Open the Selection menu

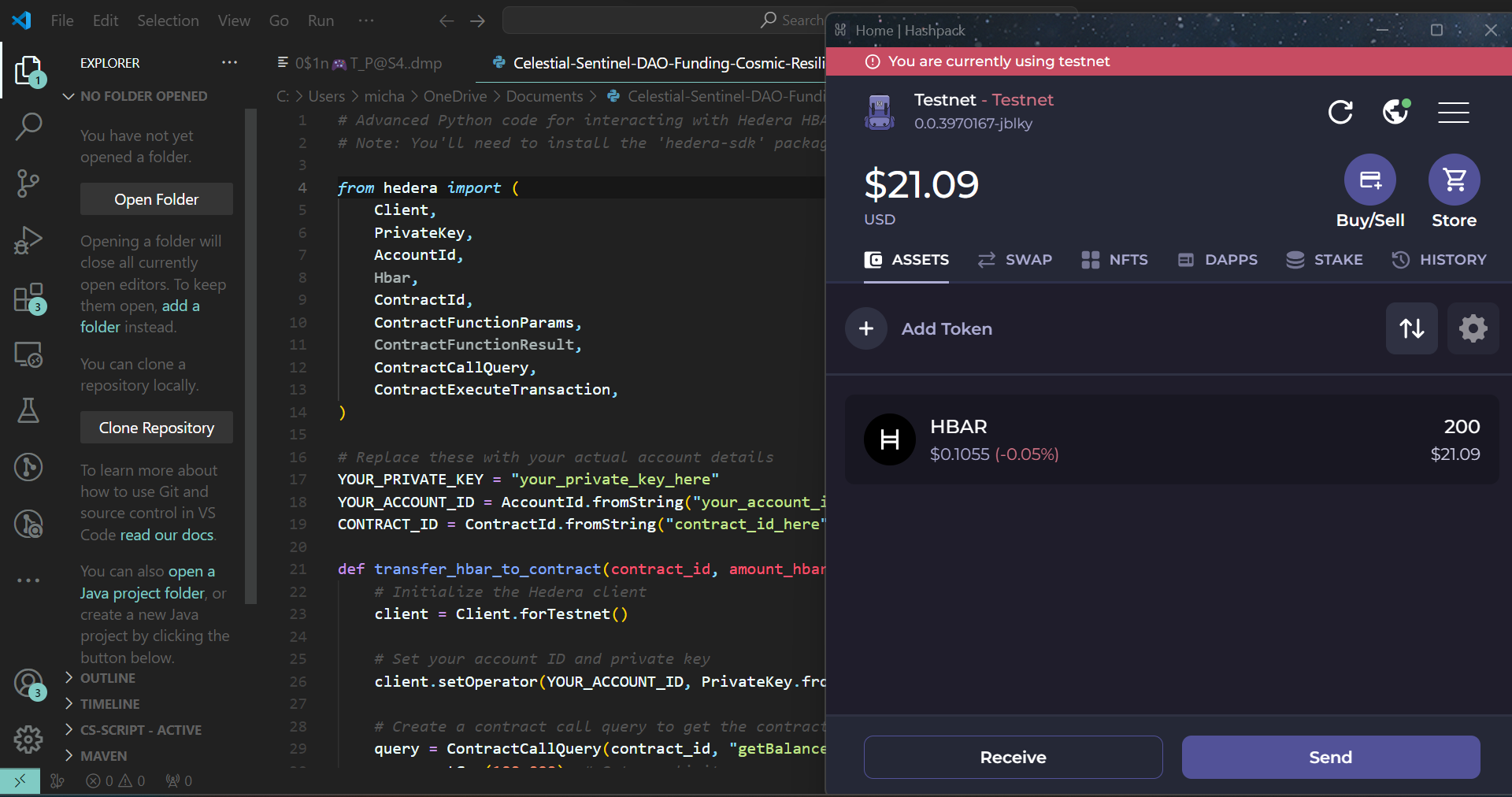(x=168, y=20)
